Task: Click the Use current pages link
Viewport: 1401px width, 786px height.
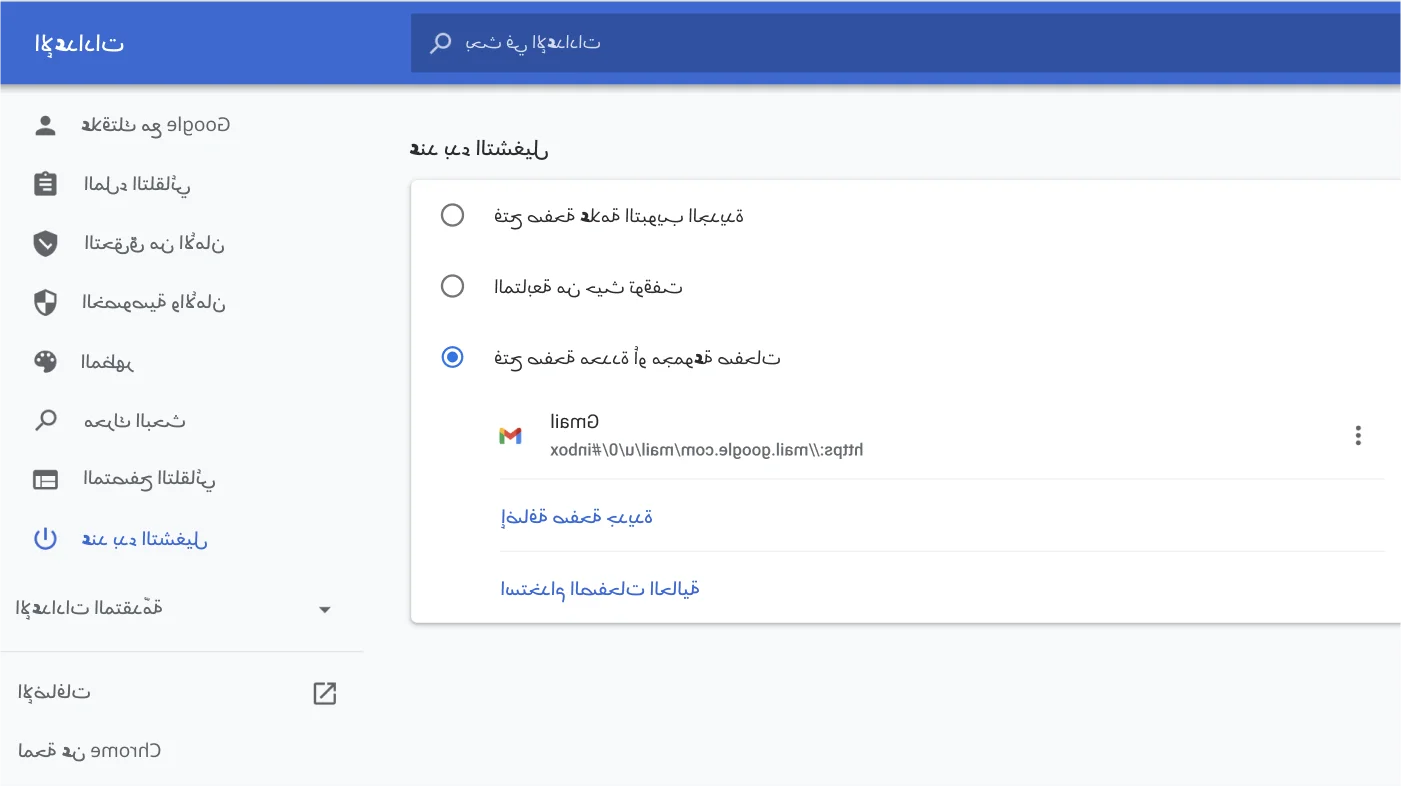Action: click(599, 588)
